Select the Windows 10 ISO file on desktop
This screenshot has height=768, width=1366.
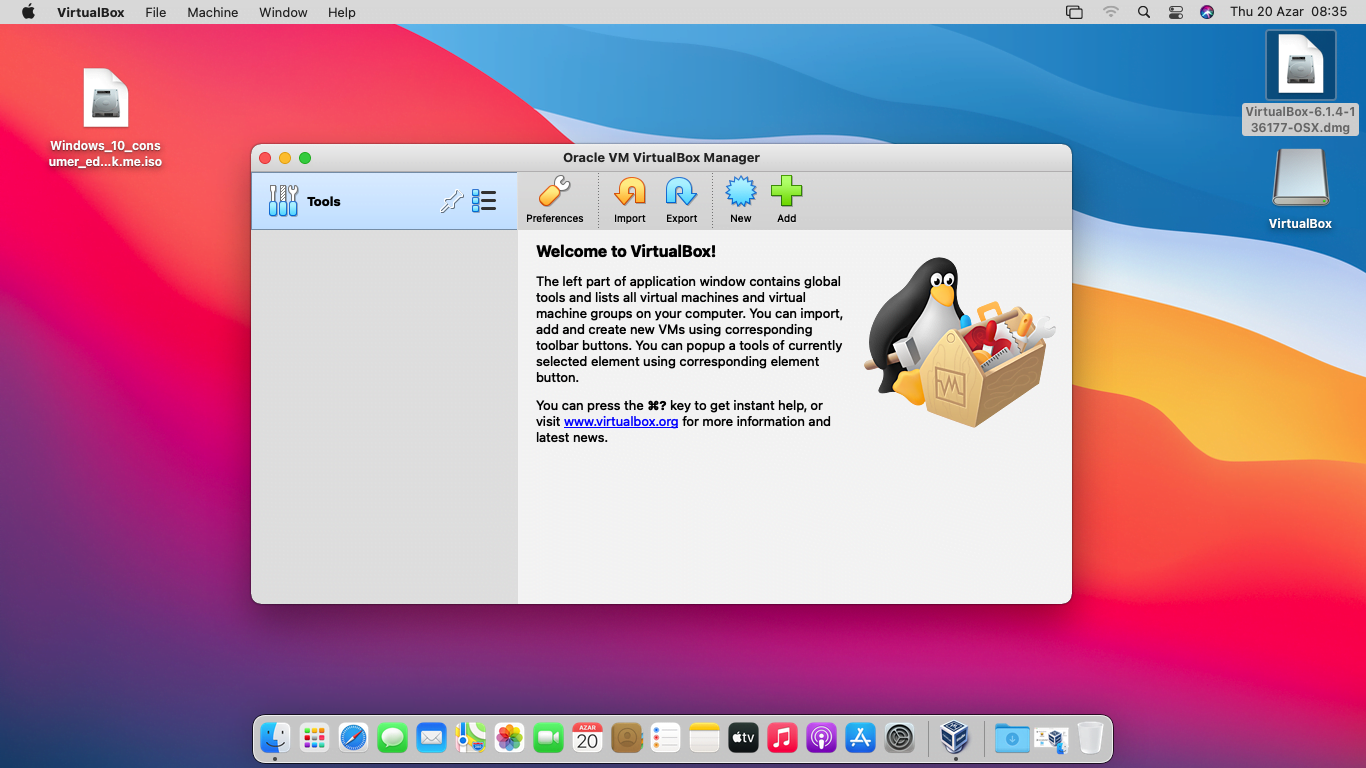click(x=105, y=118)
